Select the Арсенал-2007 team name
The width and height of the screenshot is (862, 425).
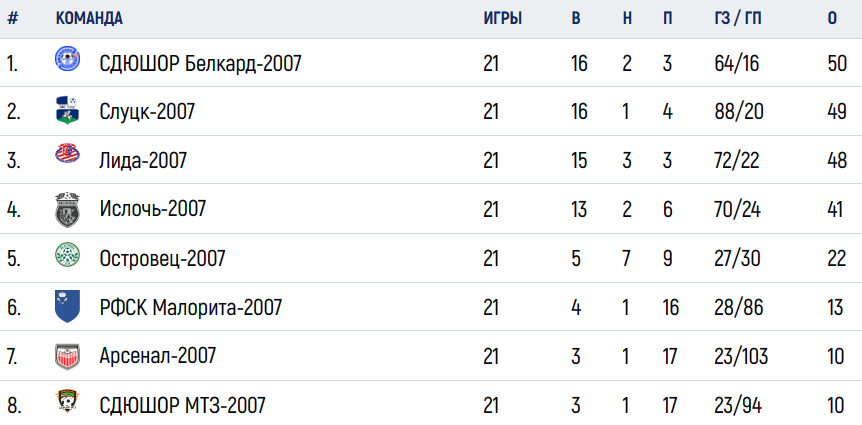click(x=158, y=356)
